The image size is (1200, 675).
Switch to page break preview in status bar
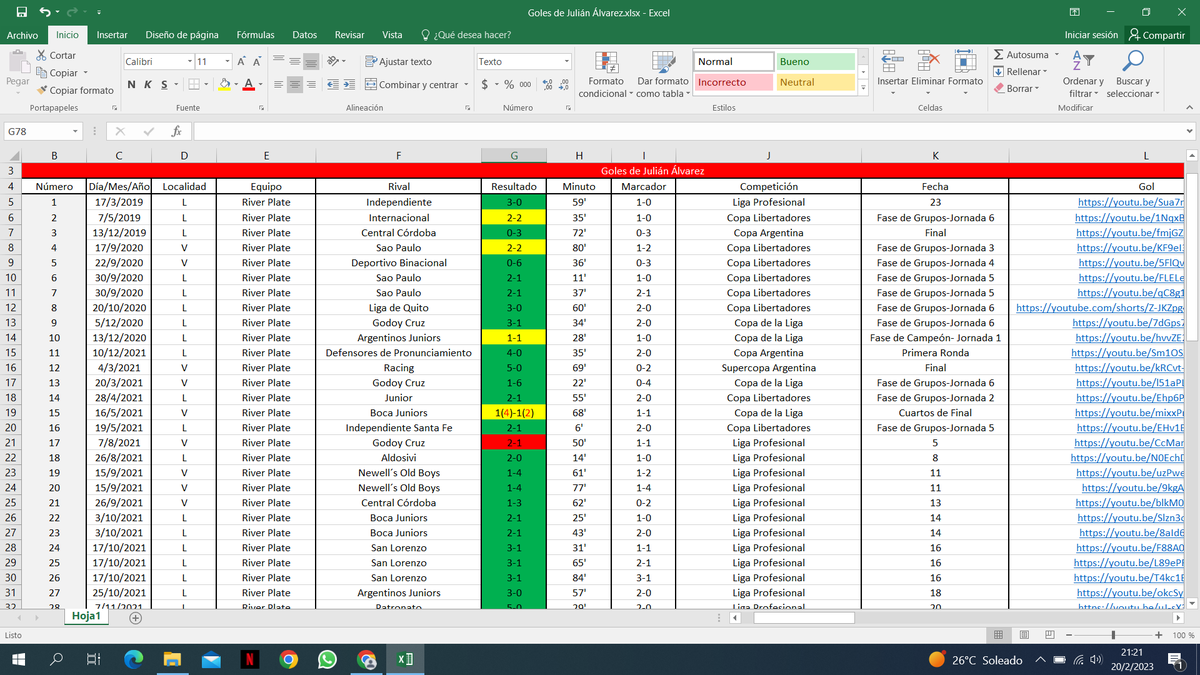(1051, 635)
